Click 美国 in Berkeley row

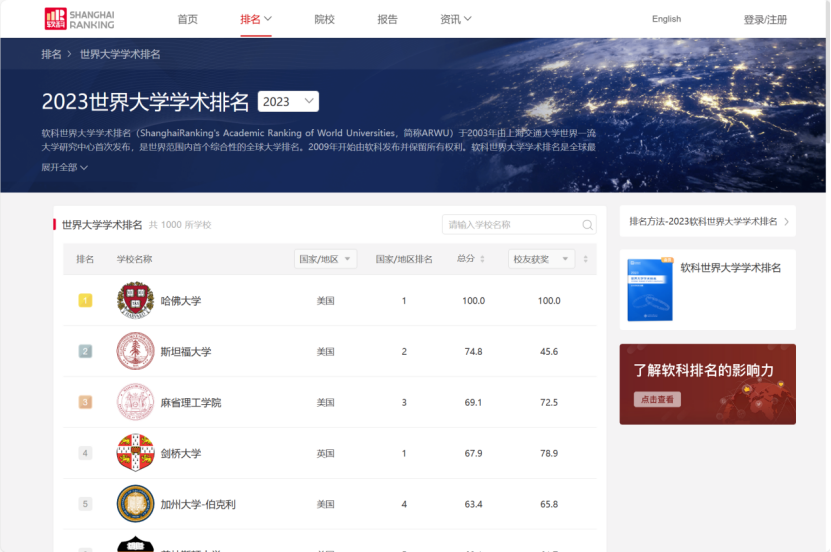click(325, 504)
